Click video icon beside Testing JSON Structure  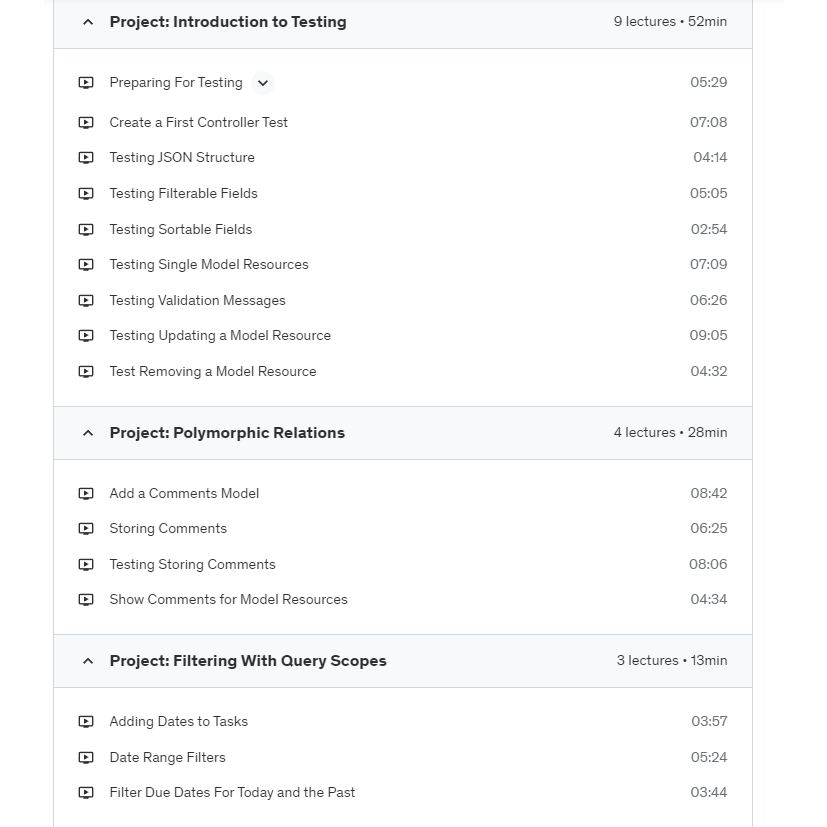(x=86, y=158)
